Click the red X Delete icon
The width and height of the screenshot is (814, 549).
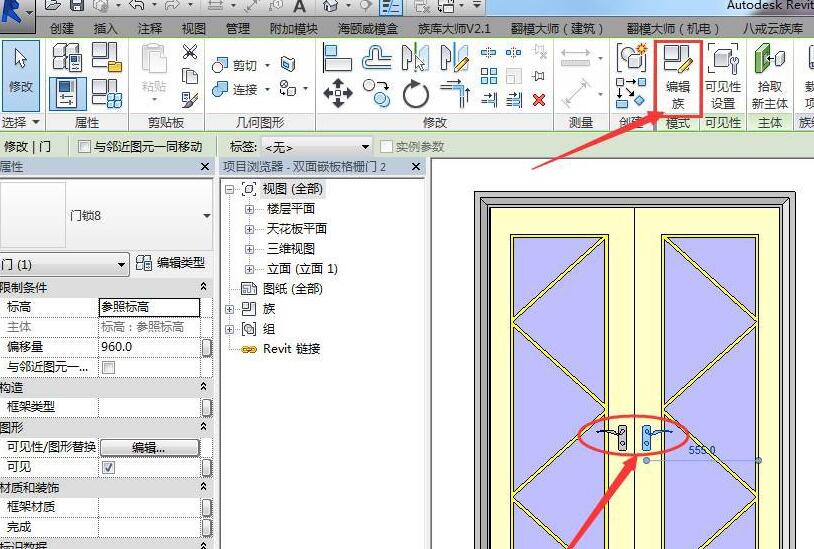(539, 99)
